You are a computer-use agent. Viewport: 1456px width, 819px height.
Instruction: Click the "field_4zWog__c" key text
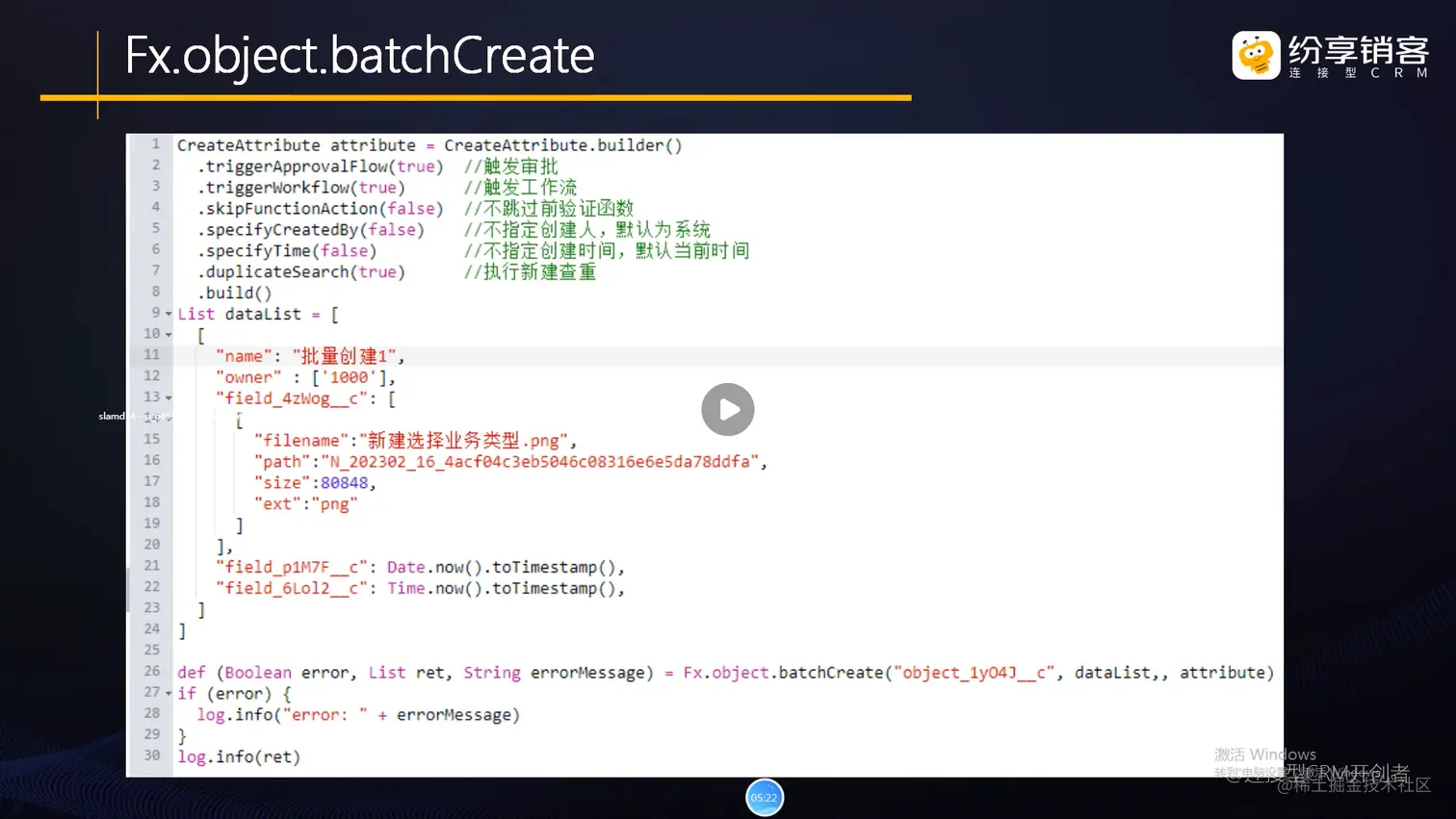(x=292, y=398)
